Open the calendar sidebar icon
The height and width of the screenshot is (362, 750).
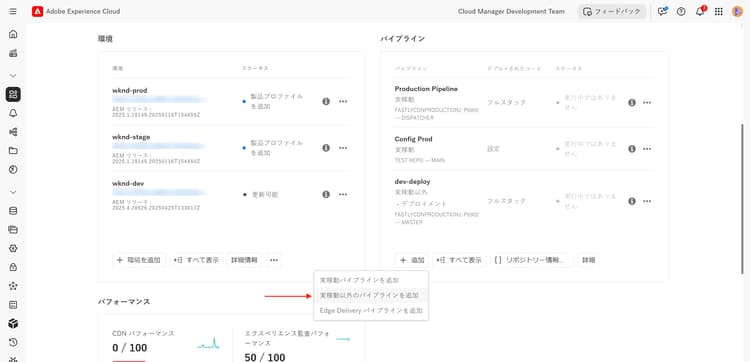[13, 305]
